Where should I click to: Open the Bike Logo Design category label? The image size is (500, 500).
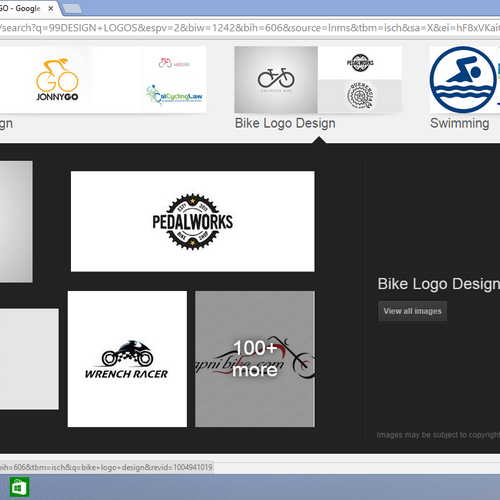point(285,123)
